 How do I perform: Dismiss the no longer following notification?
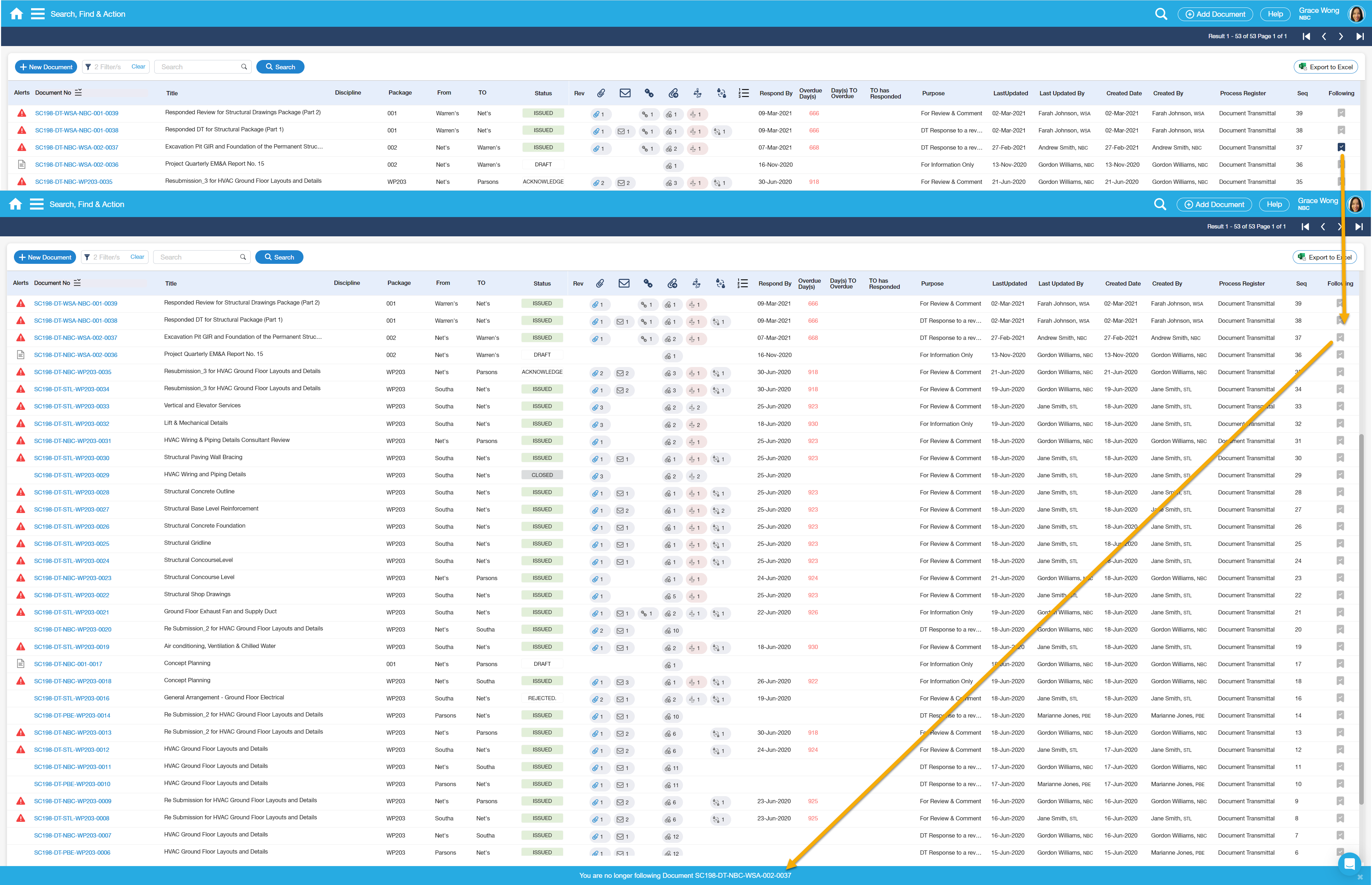pyautogui.click(x=1360, y=877)
